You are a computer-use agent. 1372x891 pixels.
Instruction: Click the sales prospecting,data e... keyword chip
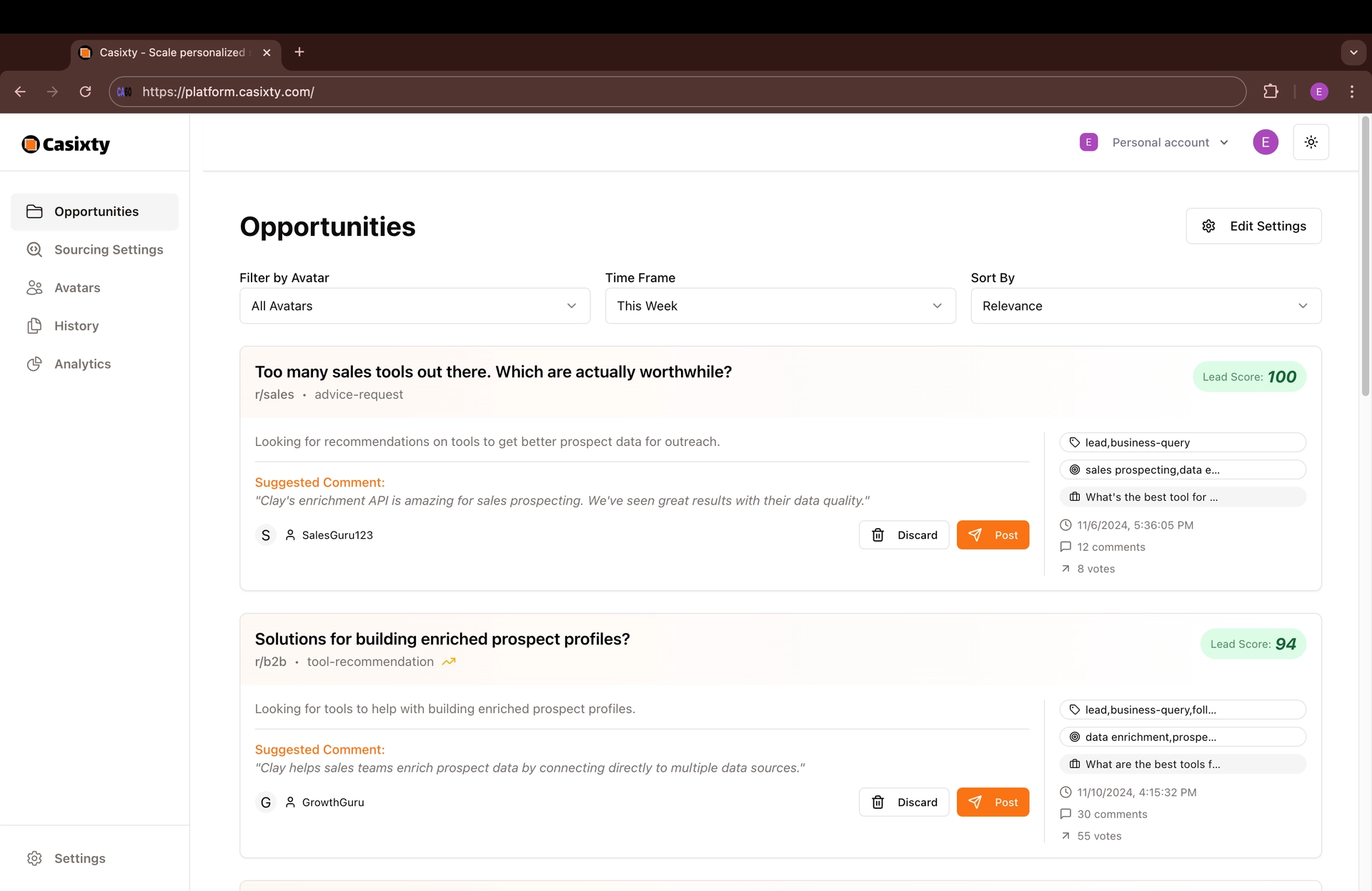click(x=1183, y=469)
